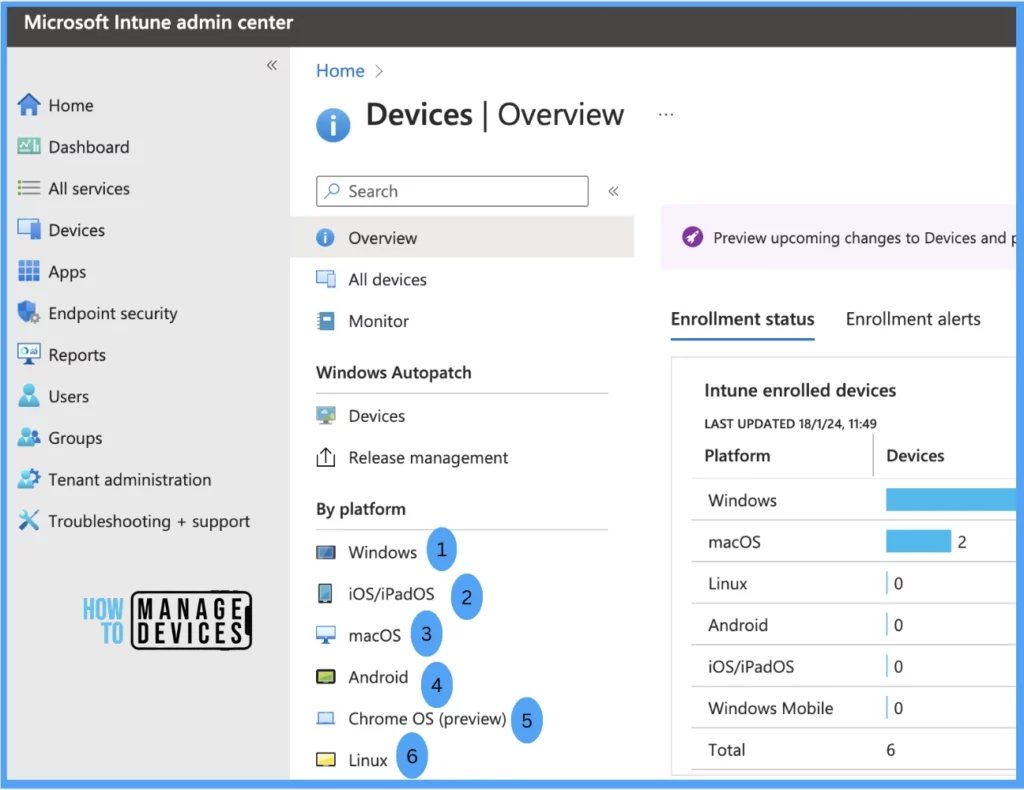1024x790 pixels.
Task: Open the Monitor menu entry
Action: coord(379,321)
